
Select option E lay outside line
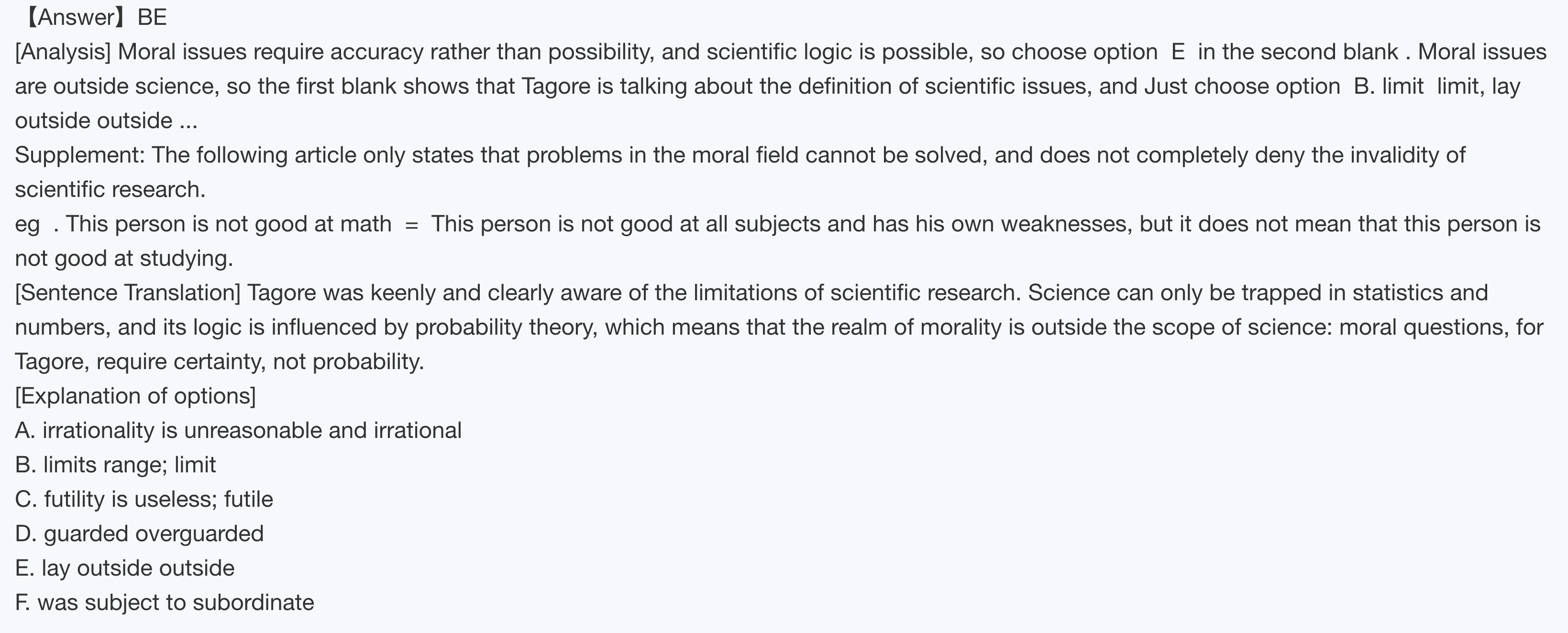click(125, 568)
